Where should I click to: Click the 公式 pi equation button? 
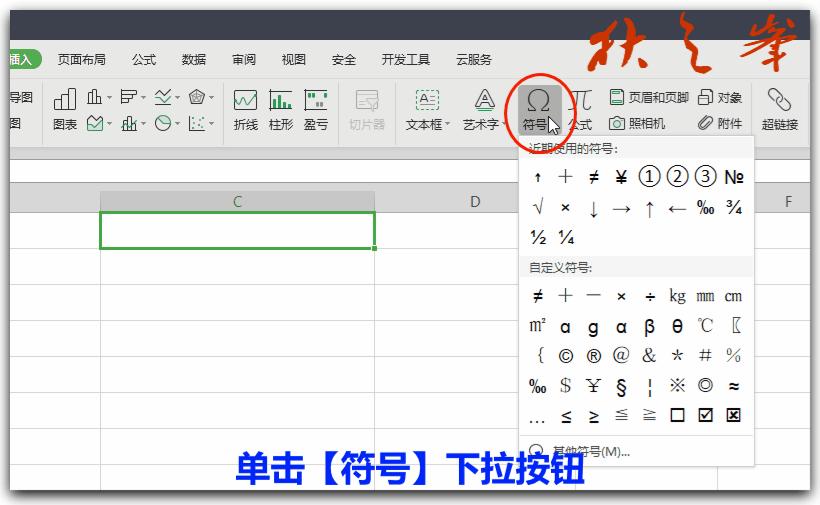[x=580, y=110]
